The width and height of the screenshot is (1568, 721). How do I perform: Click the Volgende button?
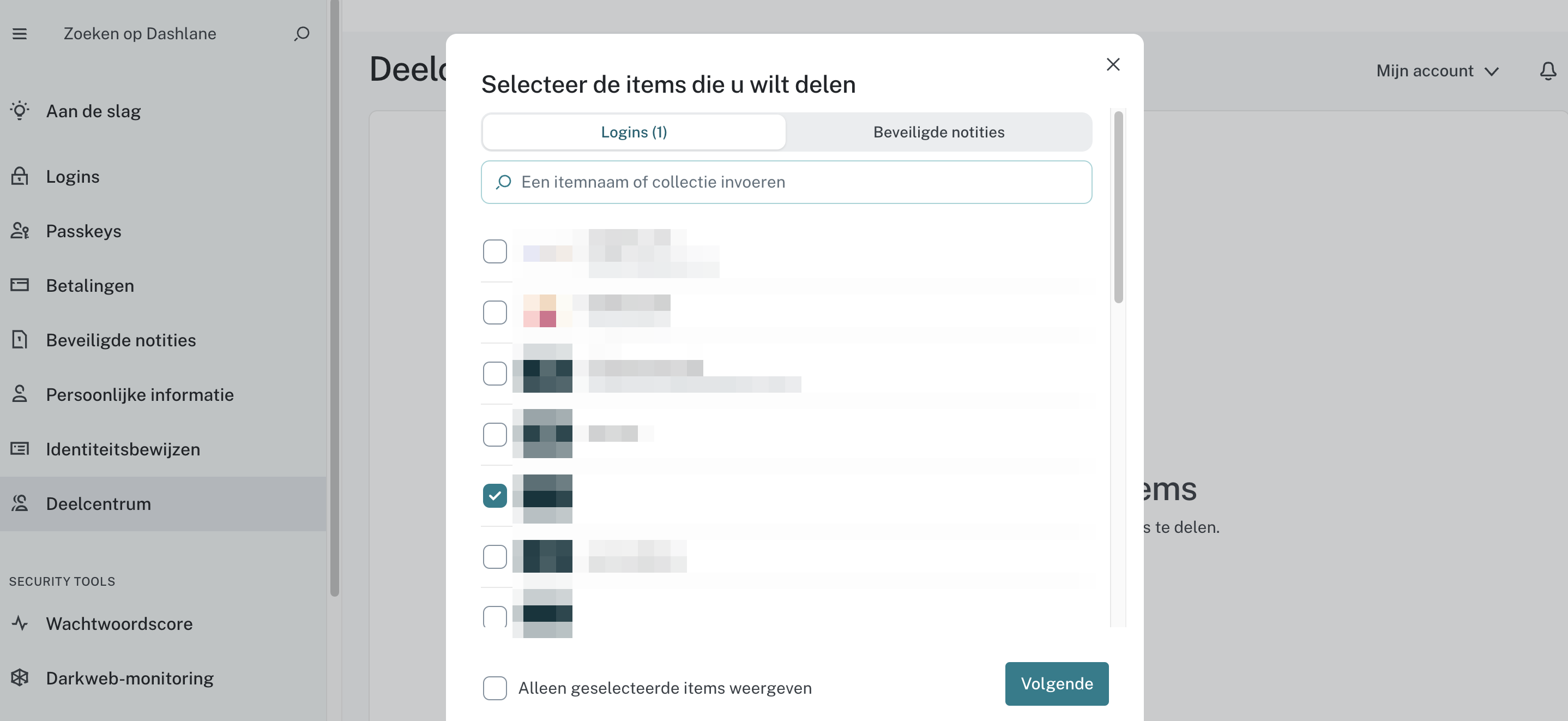[1057, 683]
